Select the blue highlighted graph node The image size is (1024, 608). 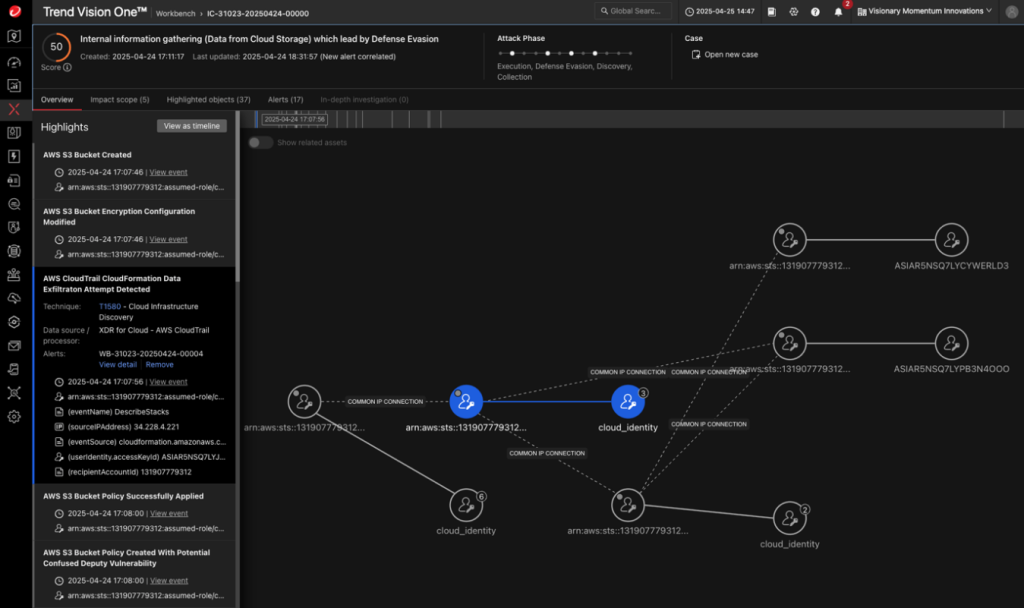point(467,401)
